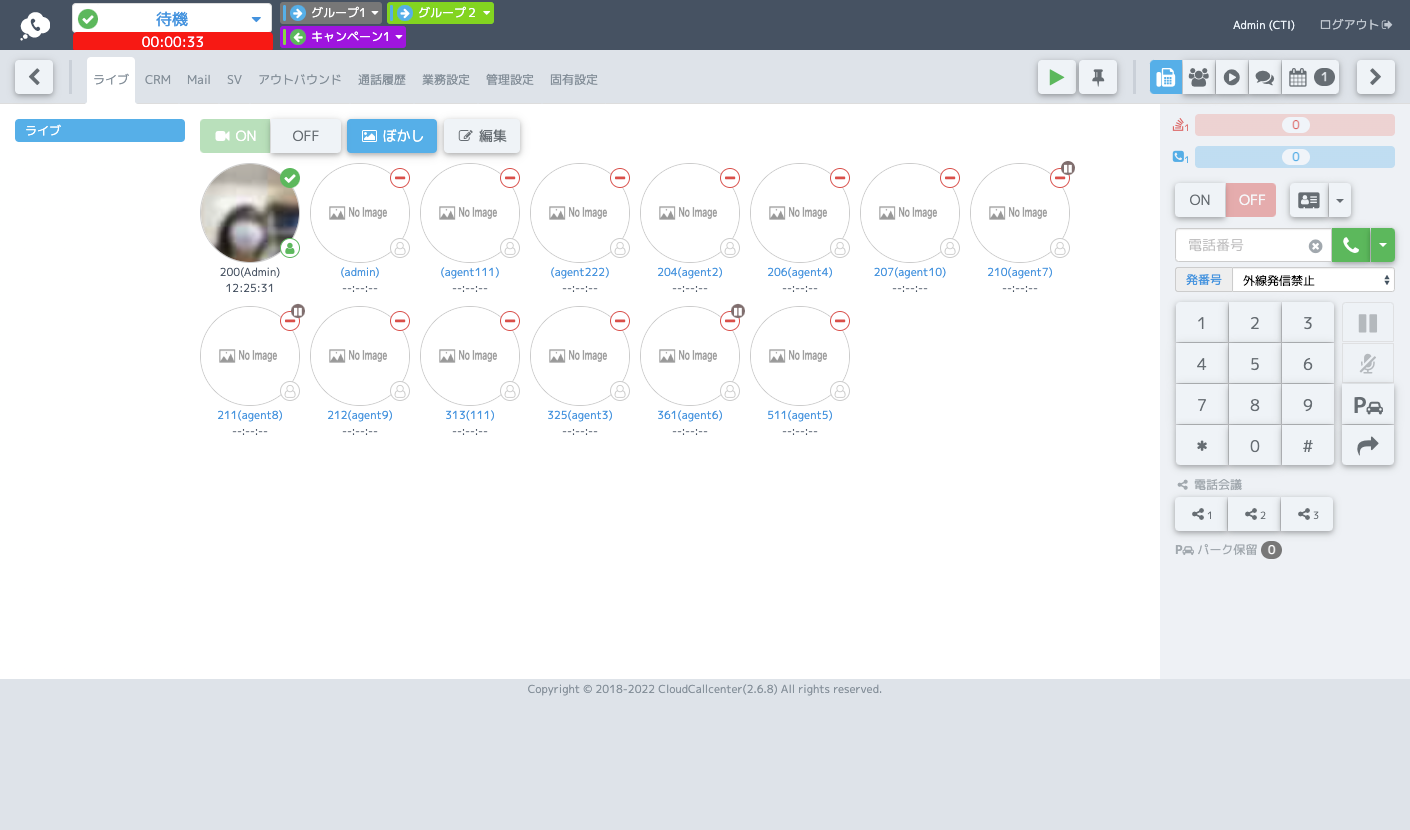The height and width of the screenshot is (830, 1410).
Task: Click the contact card icon button
Action: [1308, 200]
